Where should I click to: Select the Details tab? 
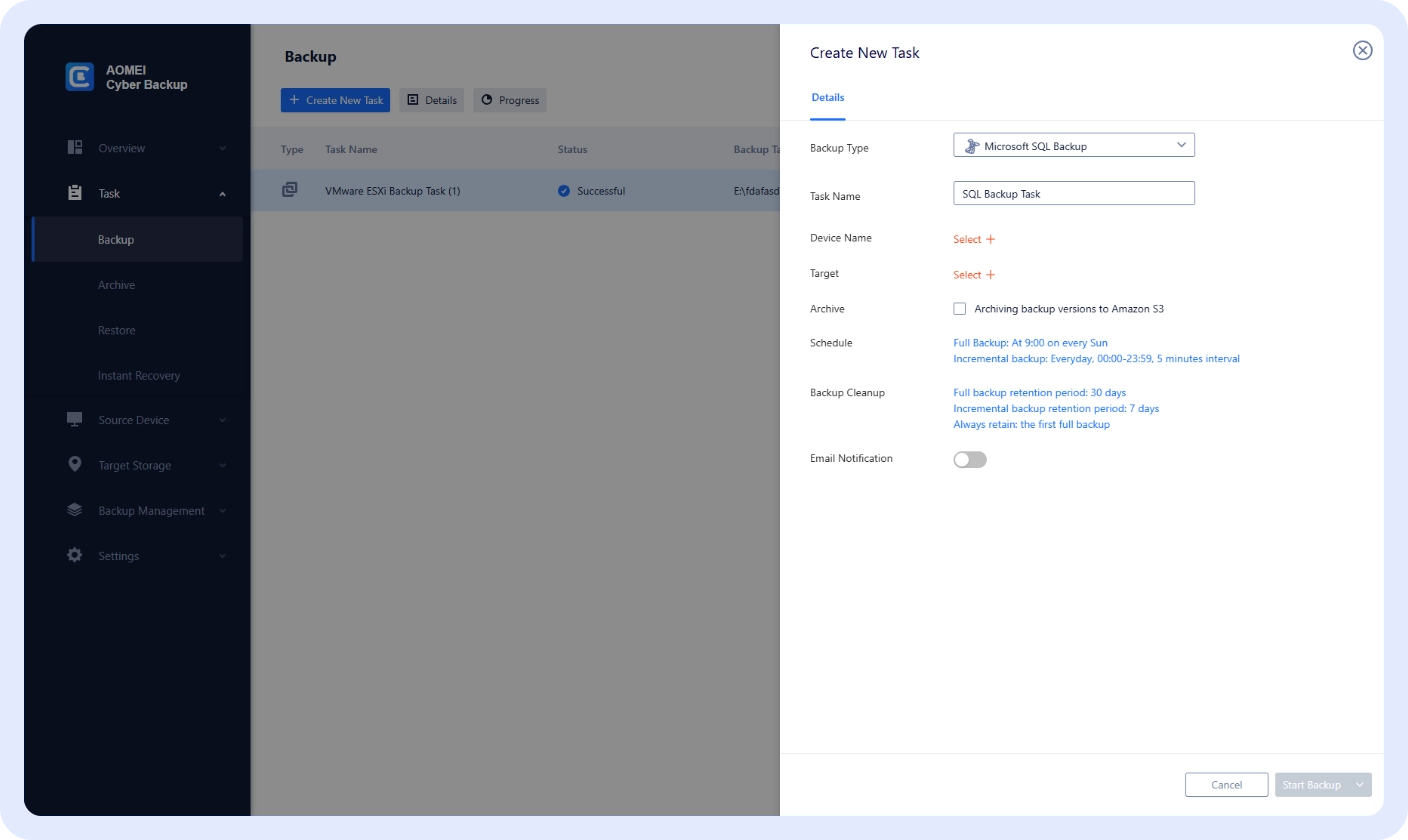click(x=828, y=98)
